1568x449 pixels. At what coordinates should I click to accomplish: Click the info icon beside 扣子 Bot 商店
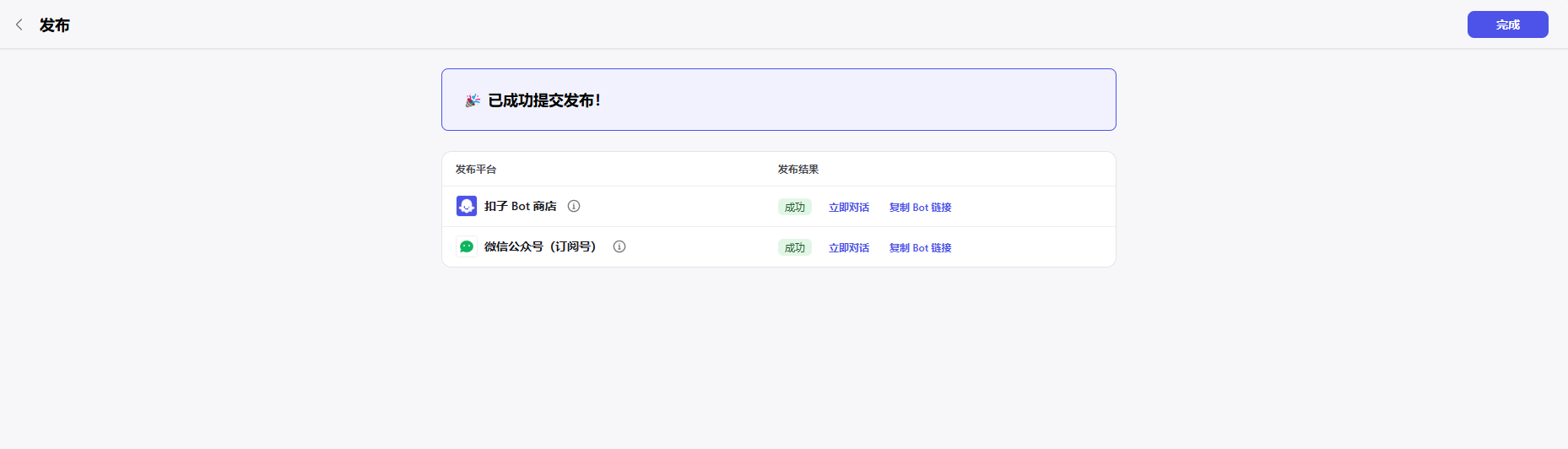point(574,206)
